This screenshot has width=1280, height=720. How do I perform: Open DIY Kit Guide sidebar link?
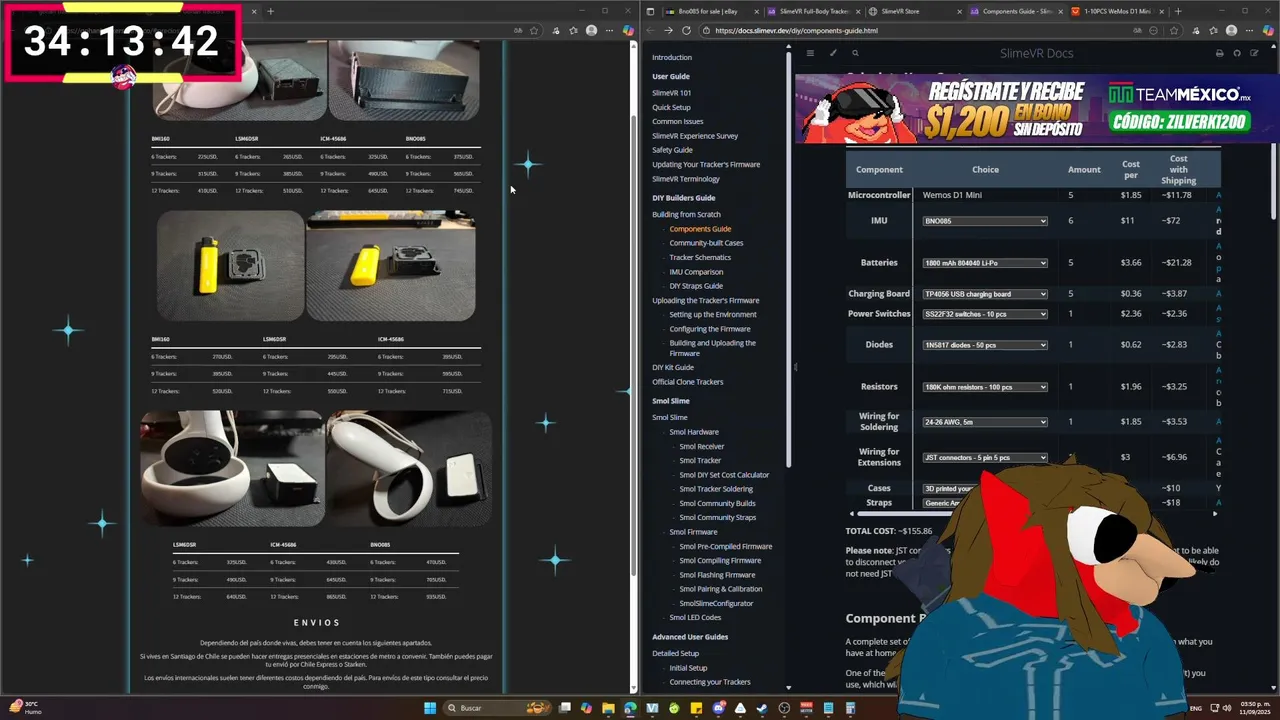pos(673,367)
